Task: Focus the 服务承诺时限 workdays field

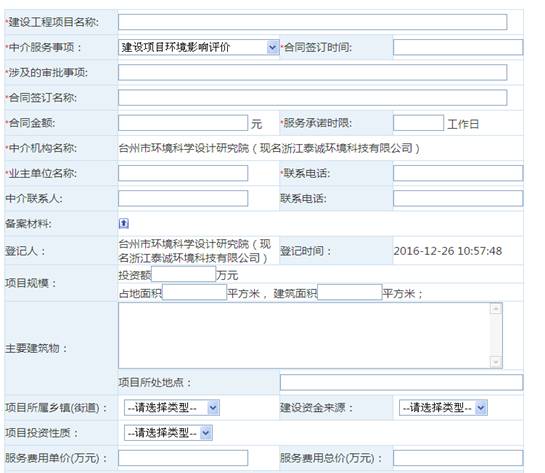Action: (x=418, y=123)
